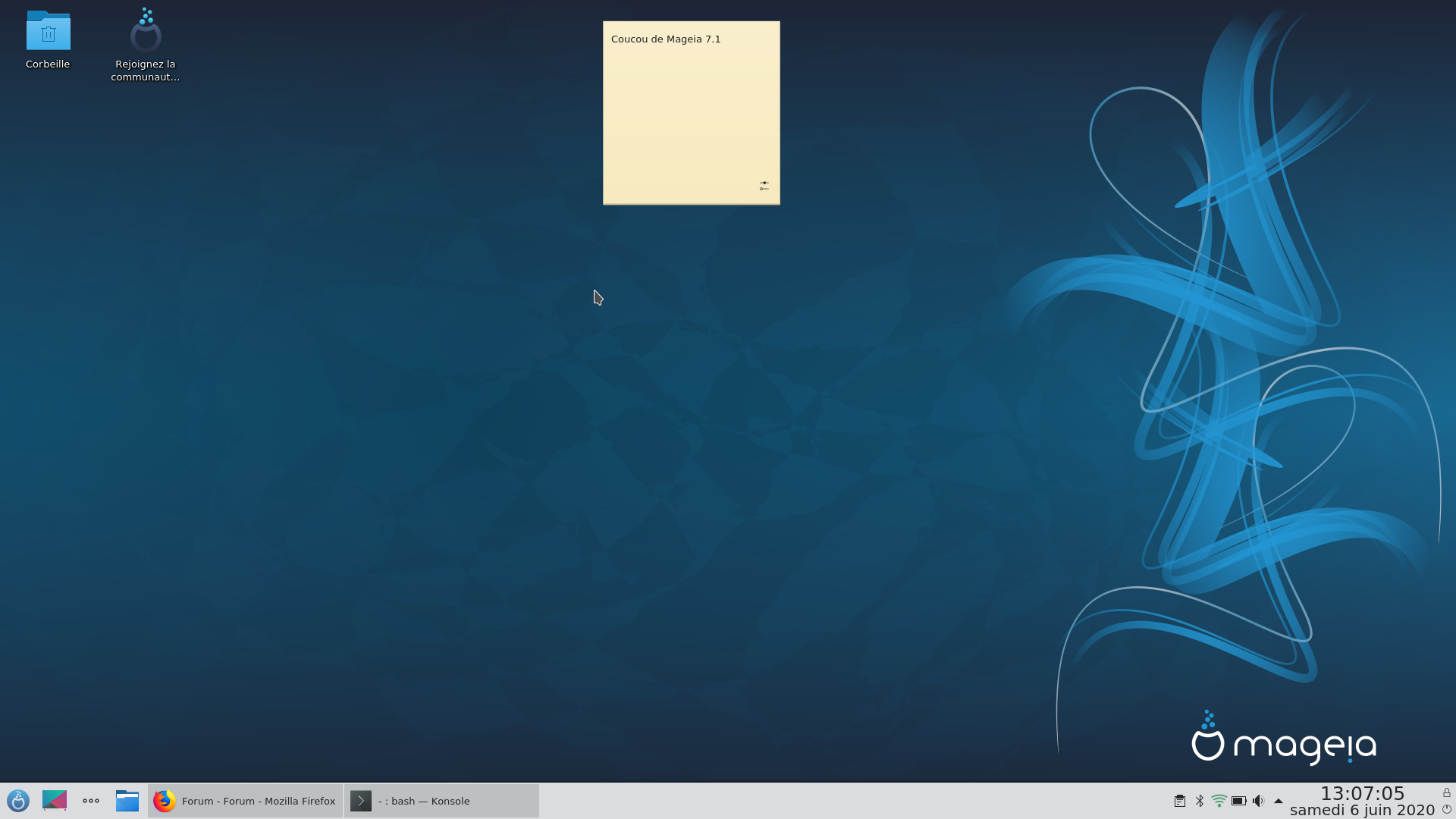Lock the screen with padlock icon
The height and width of the screenshot is (819, 1456).
click(x=1447, y=792)
